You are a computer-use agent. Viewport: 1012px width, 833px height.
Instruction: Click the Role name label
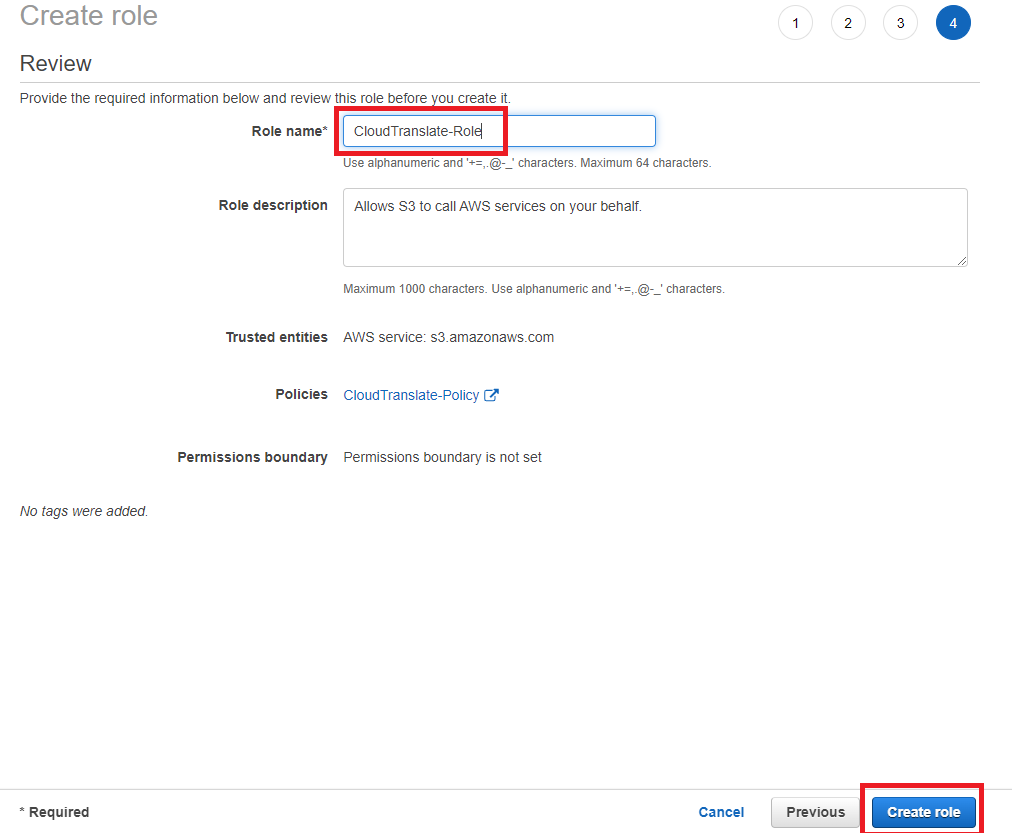(x=288, y=131)
